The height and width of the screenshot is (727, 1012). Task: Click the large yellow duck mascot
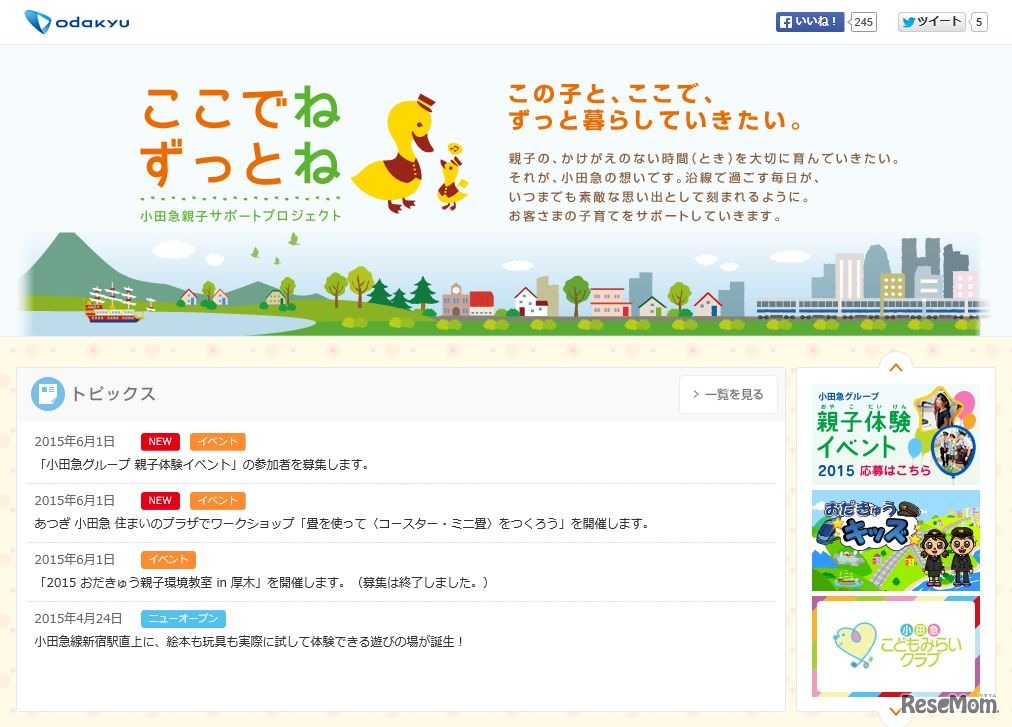tap(394, 154)
